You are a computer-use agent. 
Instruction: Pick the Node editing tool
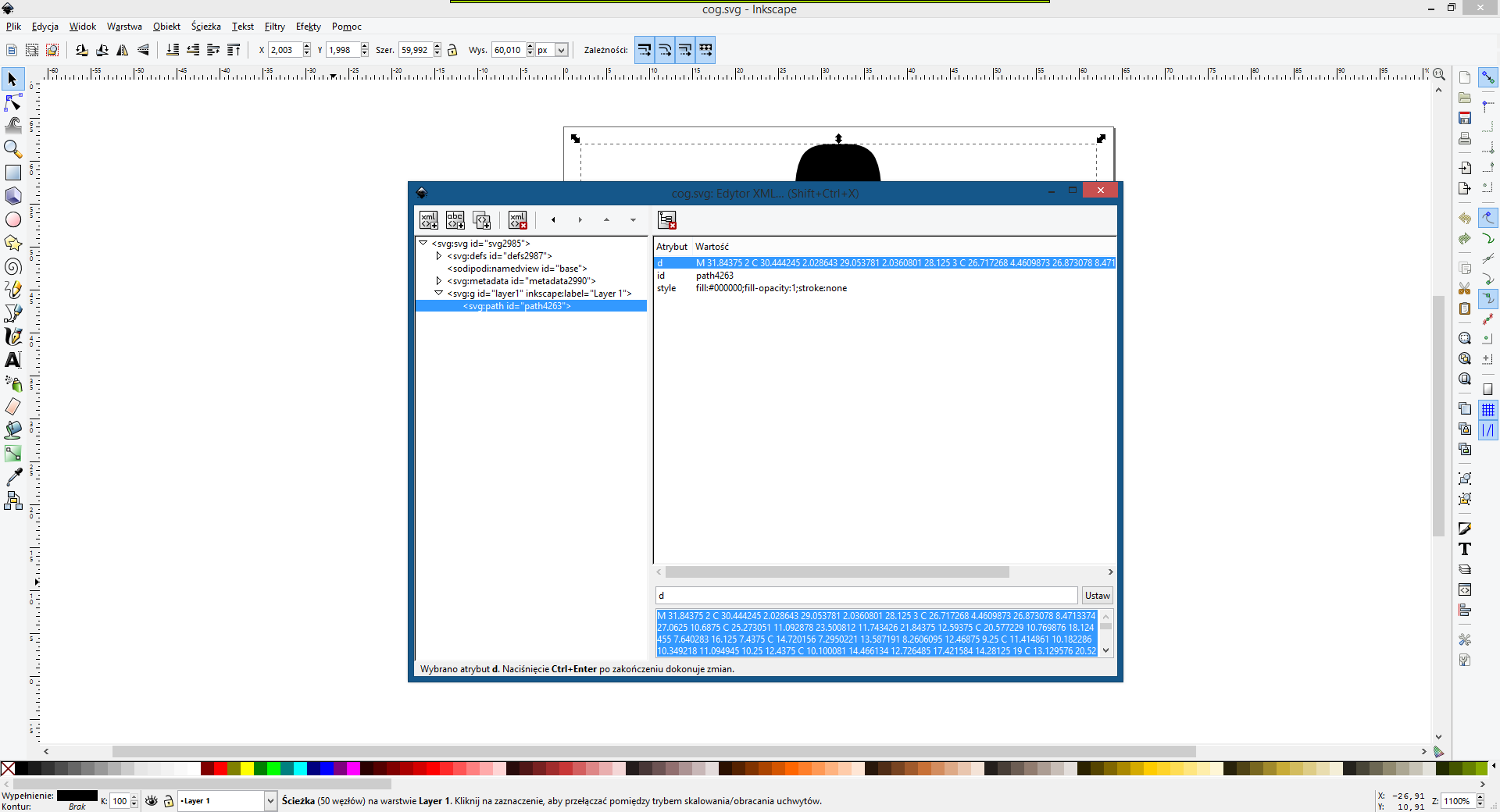[13, 102]
